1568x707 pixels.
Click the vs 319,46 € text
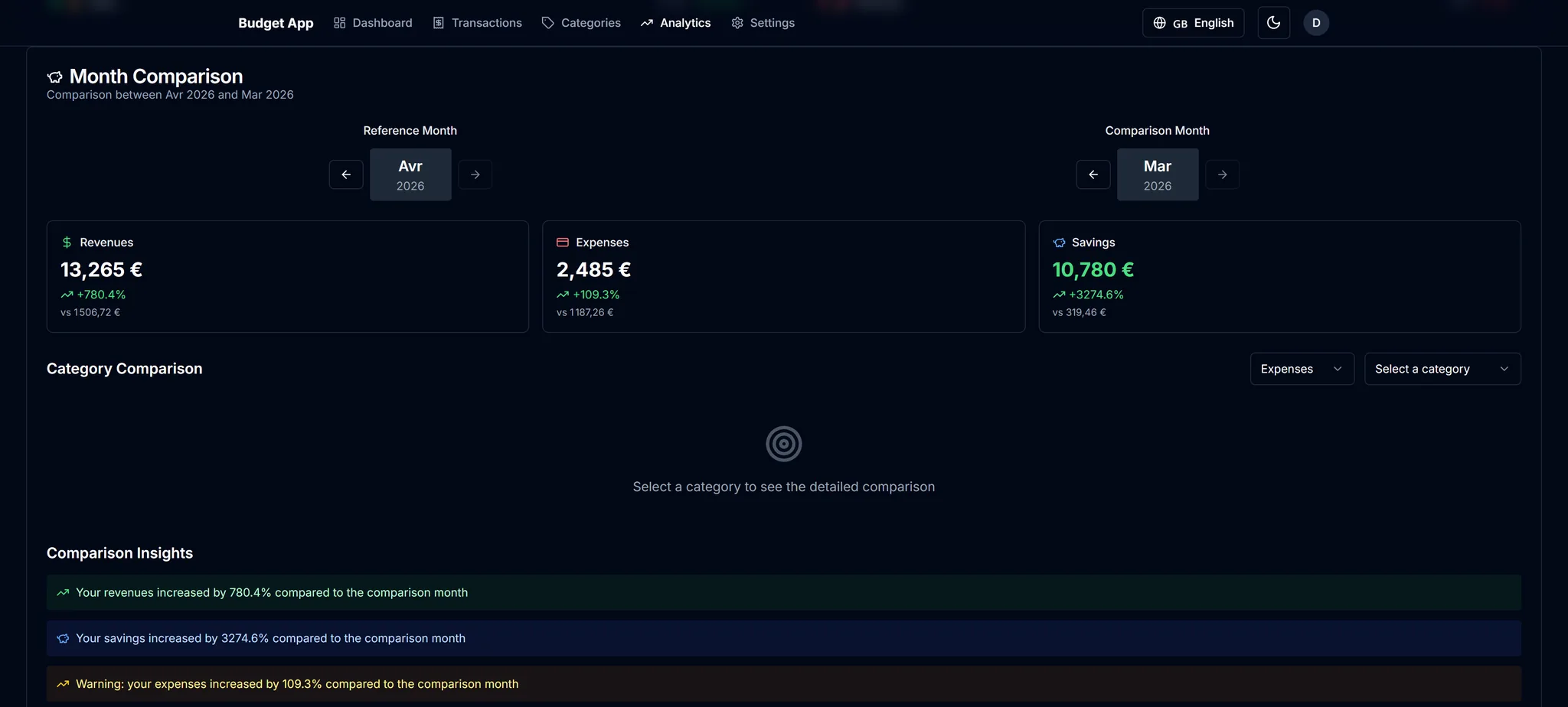tap(1079, 312)
